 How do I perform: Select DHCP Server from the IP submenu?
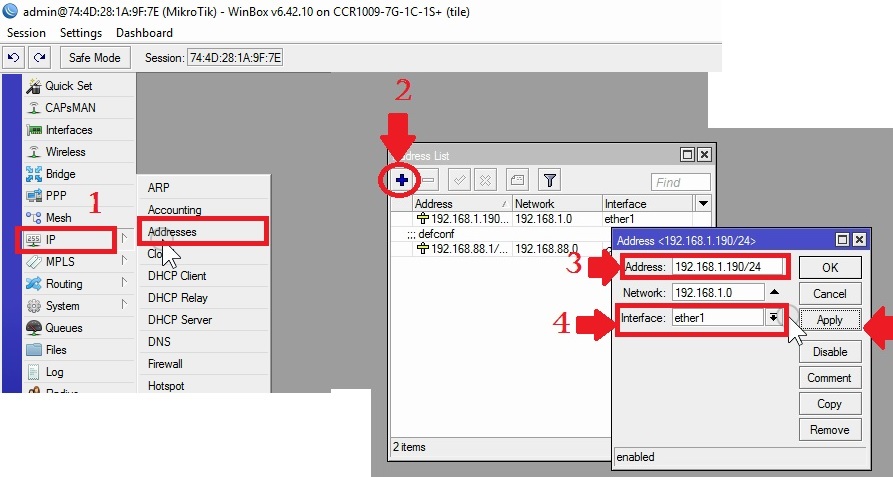pyautogui.click(x=181, y=320)
